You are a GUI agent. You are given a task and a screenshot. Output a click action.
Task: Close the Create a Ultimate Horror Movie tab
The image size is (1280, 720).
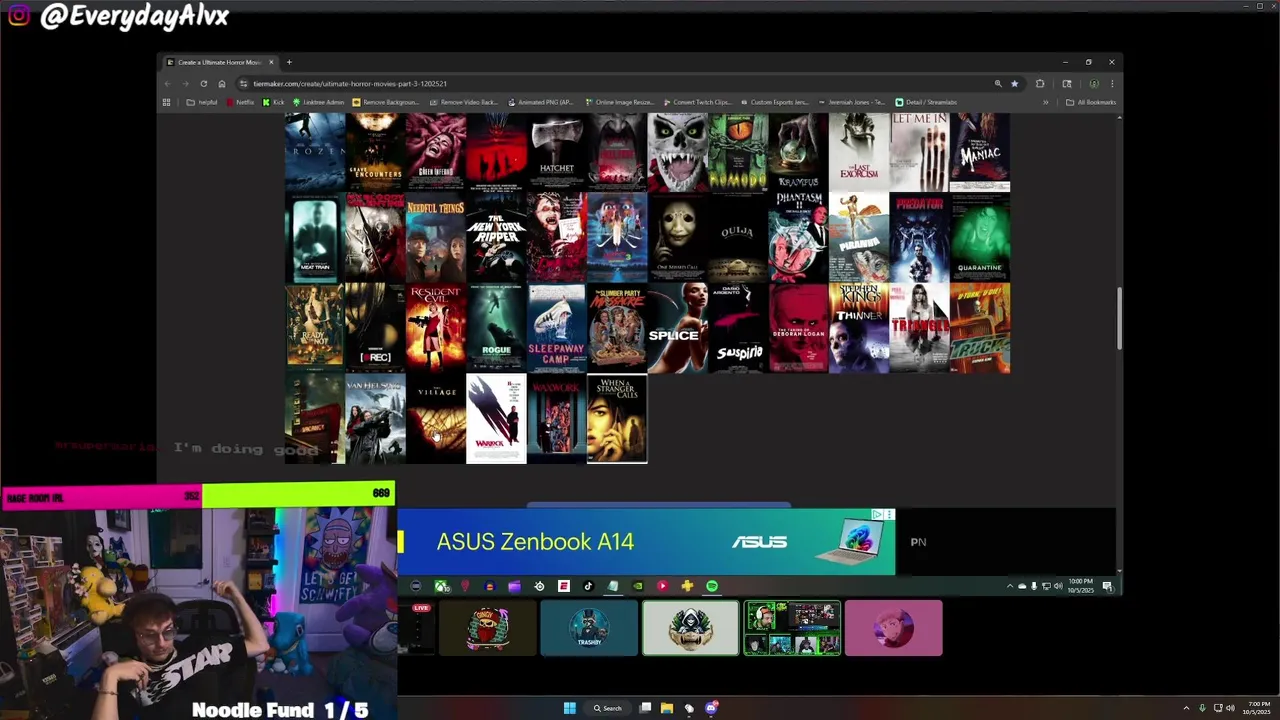coord(271,62)
